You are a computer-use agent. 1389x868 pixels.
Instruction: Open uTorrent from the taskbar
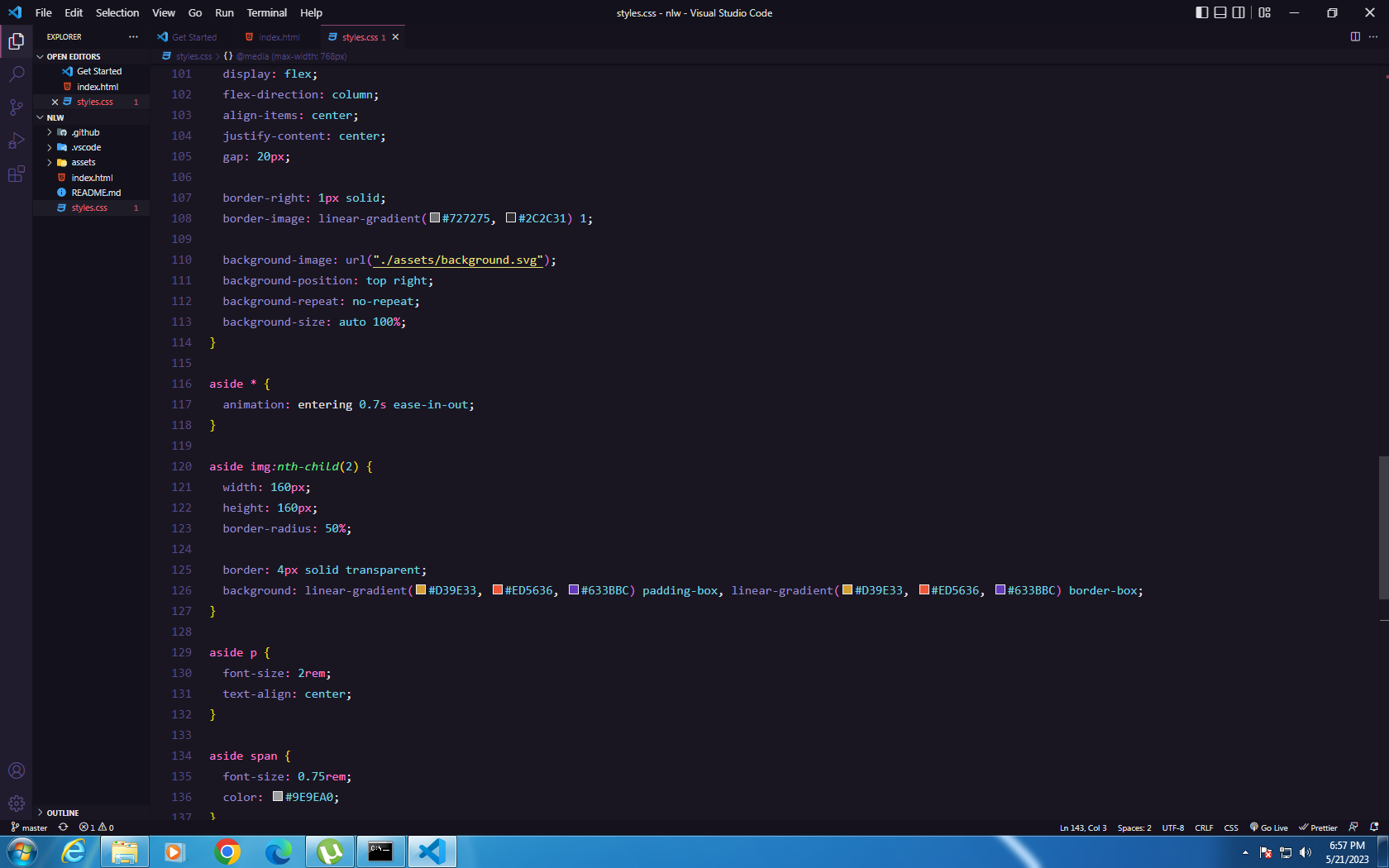(330, 851)
